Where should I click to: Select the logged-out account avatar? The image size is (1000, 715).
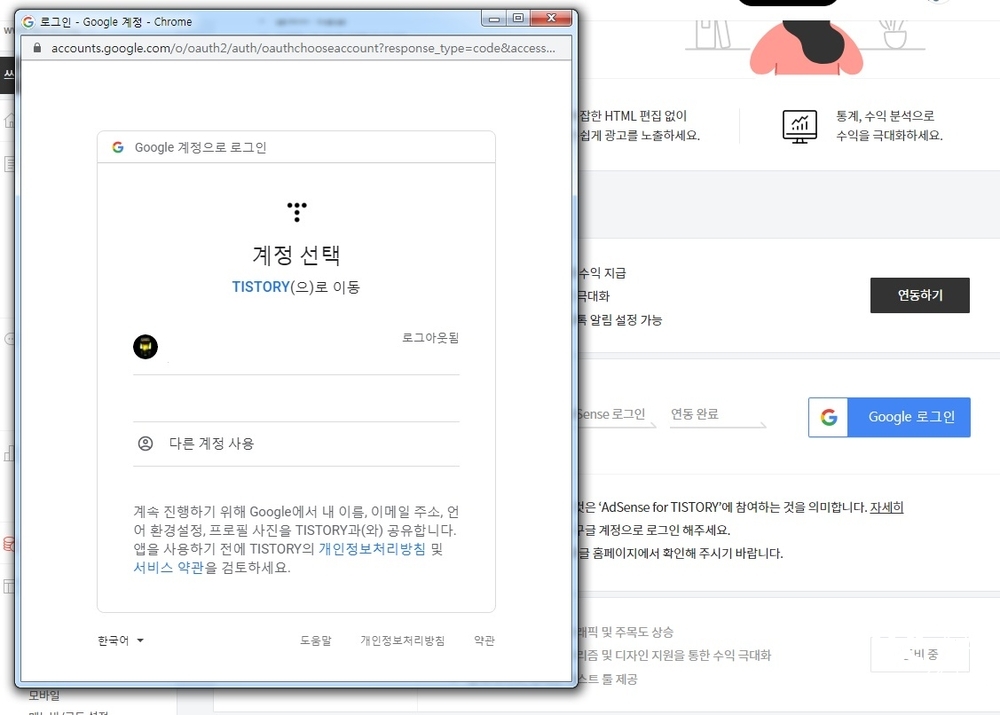145,346
